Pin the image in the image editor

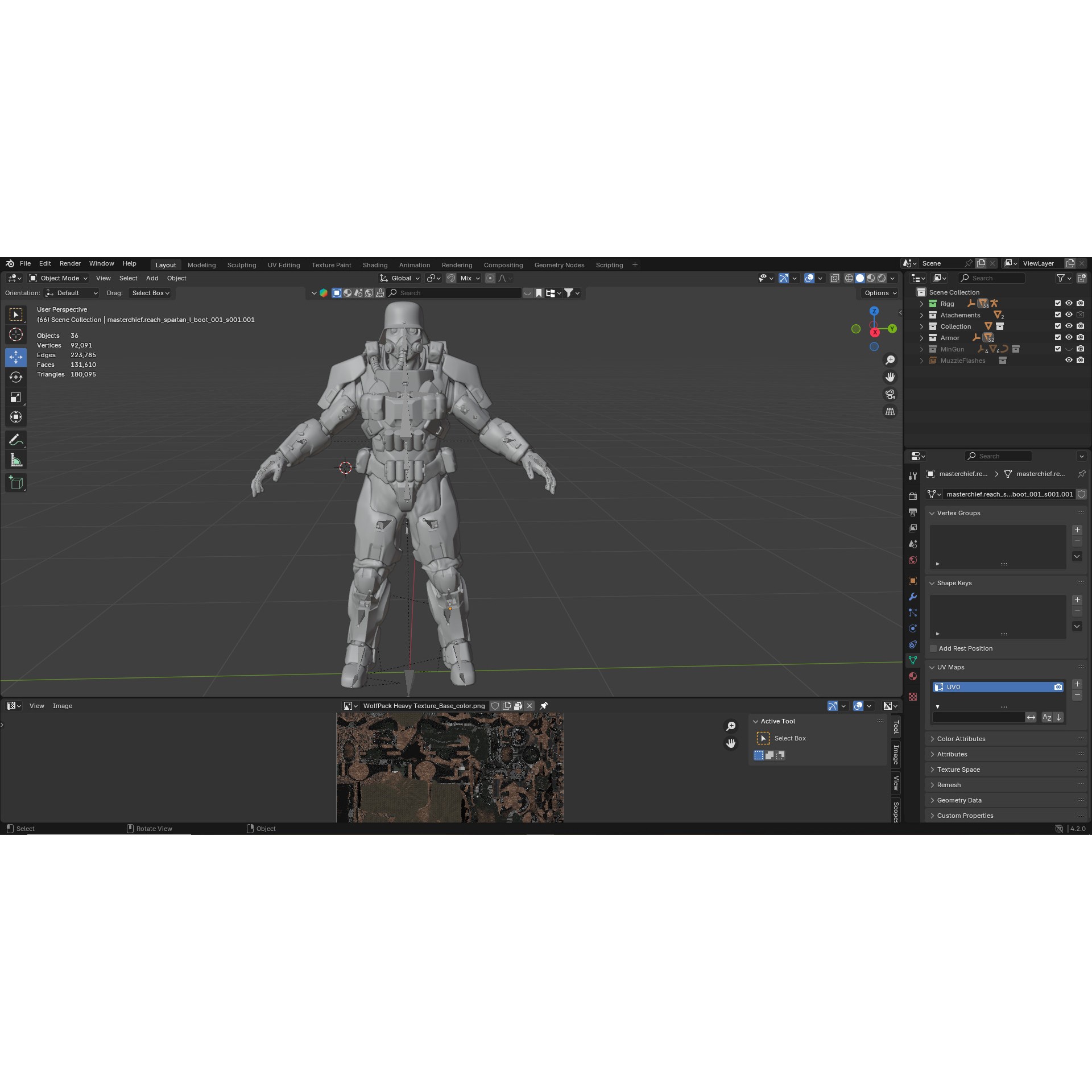click(x=544, y=706)
